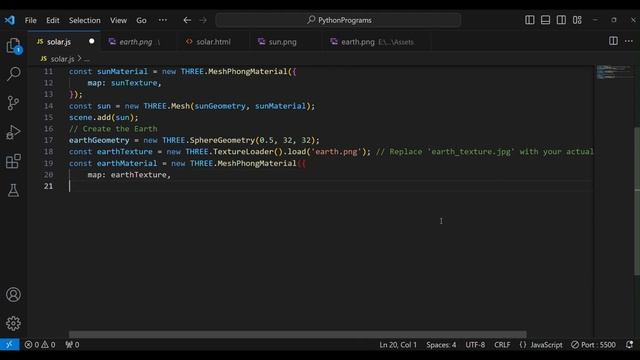Change UTF-8 file encoding
The image size is (640, 360).
pyautogui.click(x=475, y=344)
